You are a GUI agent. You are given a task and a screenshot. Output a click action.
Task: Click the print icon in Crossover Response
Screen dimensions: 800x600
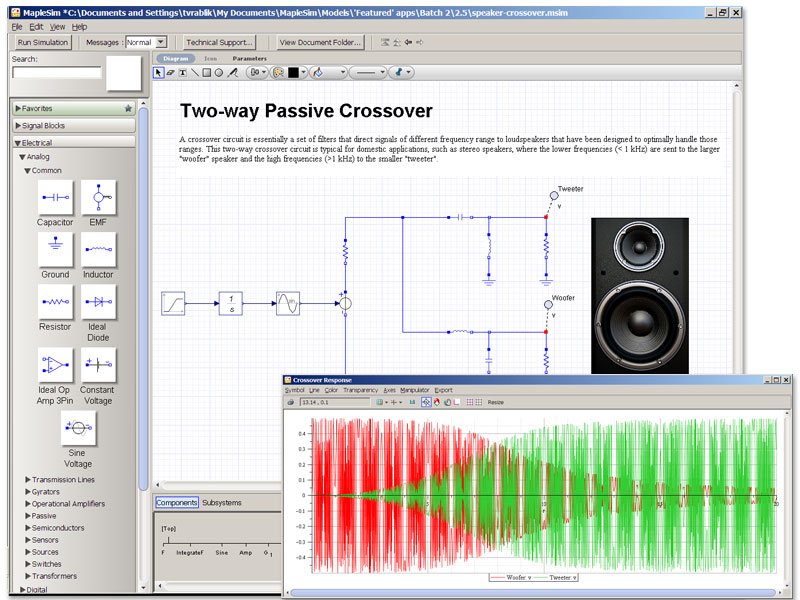(x=291, y=402)
